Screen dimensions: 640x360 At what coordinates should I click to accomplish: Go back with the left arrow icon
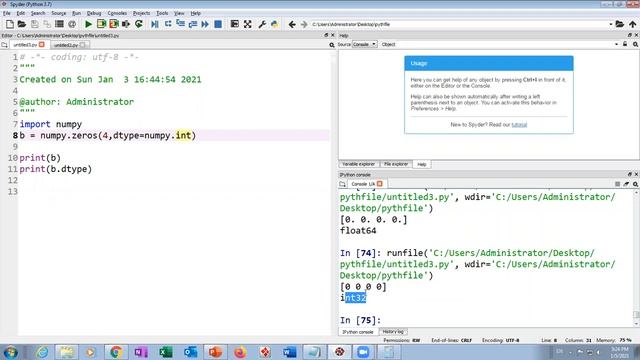(292, 24)
